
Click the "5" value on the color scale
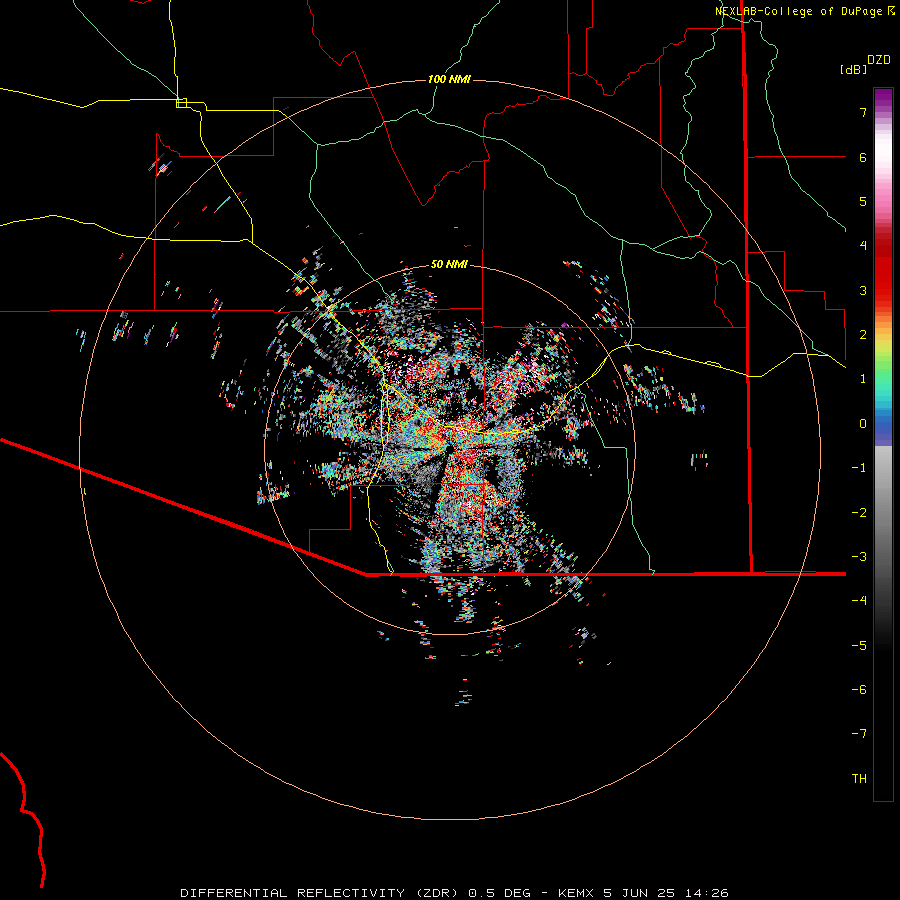coord(863,201)
